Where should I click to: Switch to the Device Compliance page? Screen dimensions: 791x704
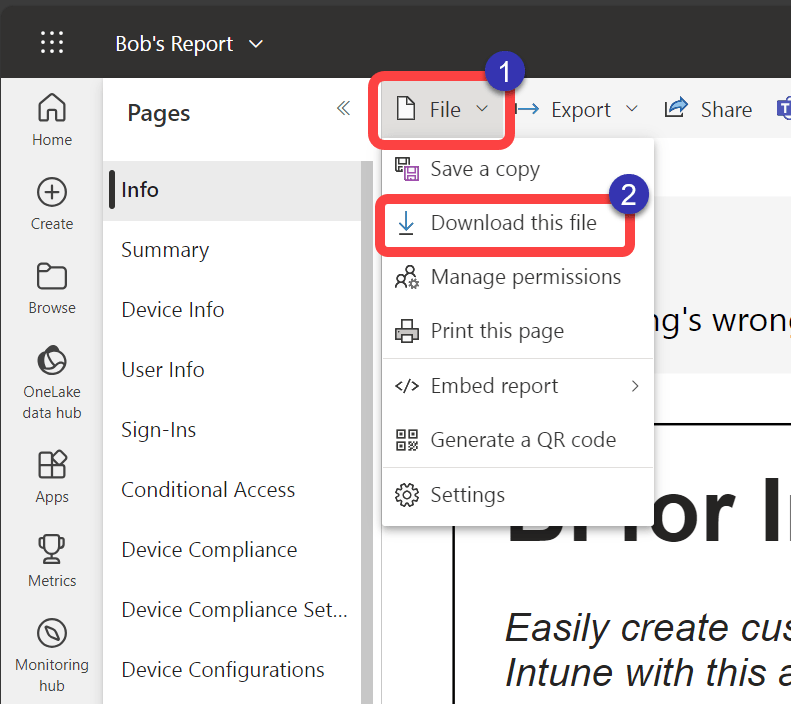click(209, 550)
